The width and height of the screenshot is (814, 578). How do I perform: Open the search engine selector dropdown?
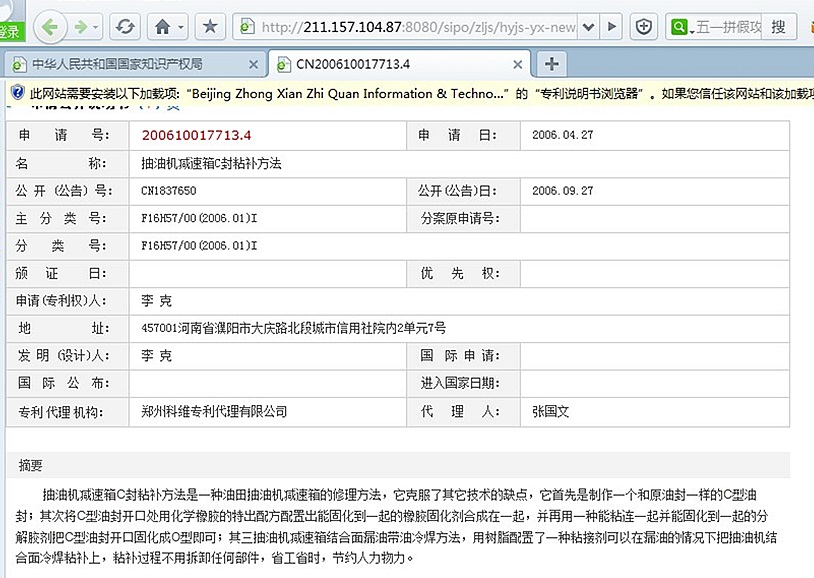[683, 26]
